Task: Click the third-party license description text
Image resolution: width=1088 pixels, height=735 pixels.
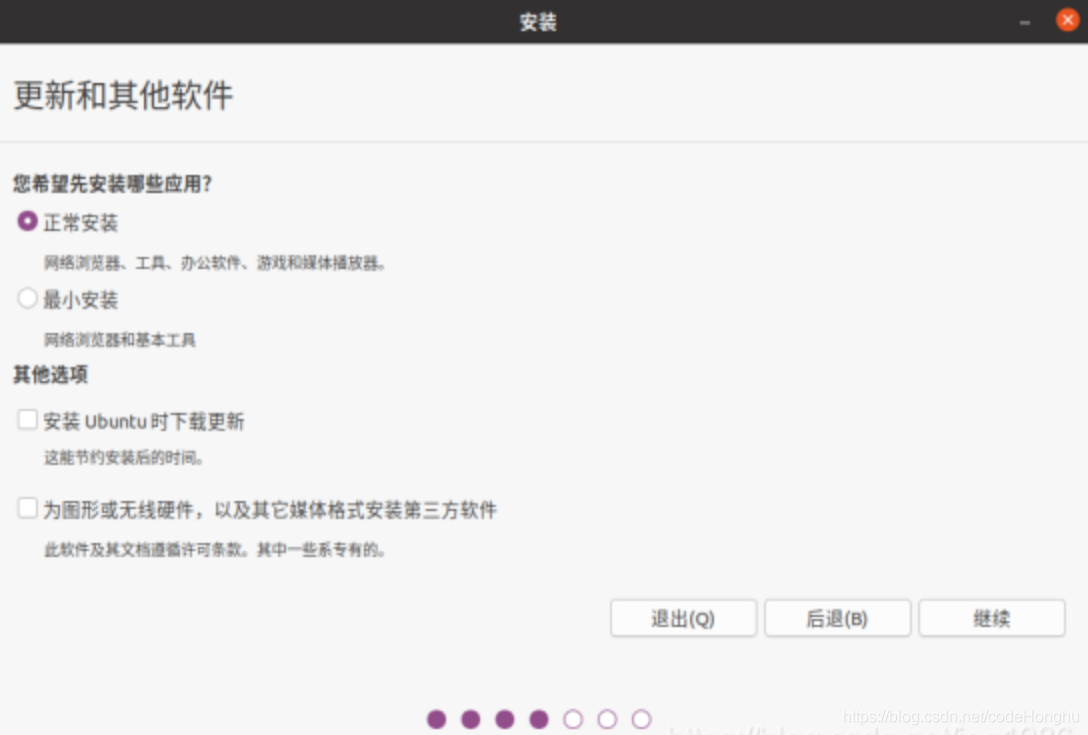Action: (x=215, y=550)
